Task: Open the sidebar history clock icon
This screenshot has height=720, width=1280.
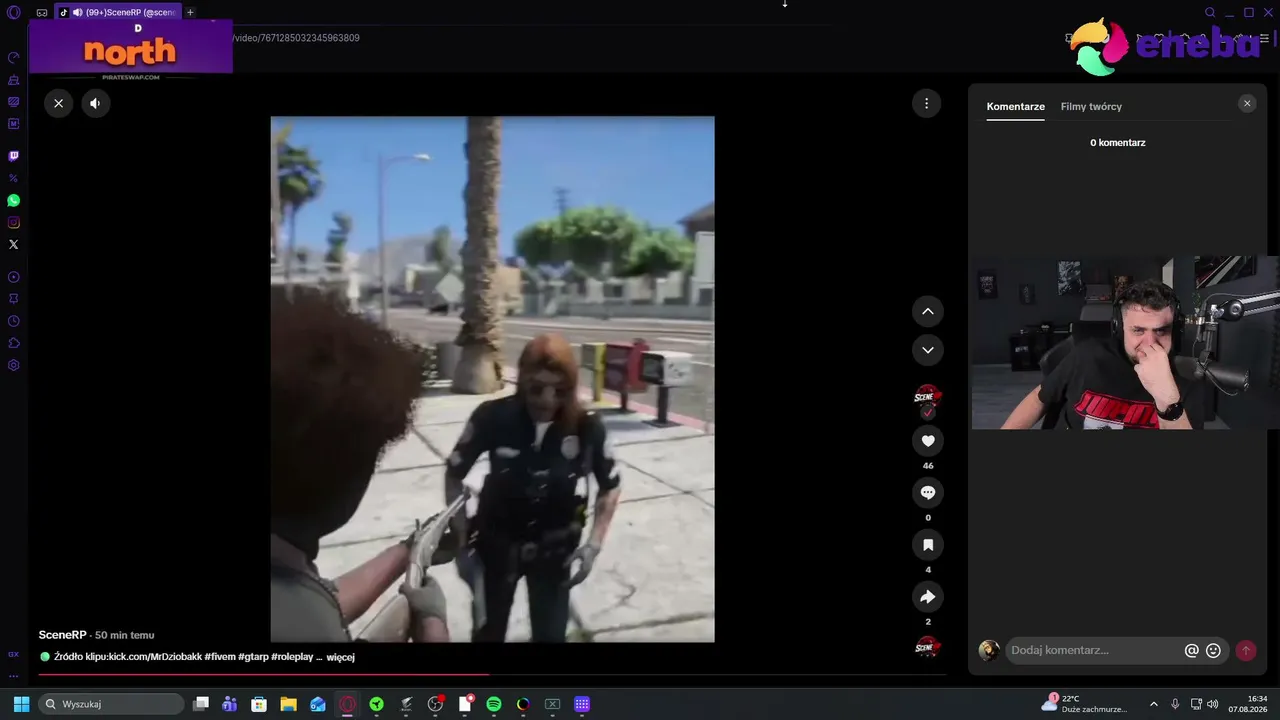Action: pos(14,321)
